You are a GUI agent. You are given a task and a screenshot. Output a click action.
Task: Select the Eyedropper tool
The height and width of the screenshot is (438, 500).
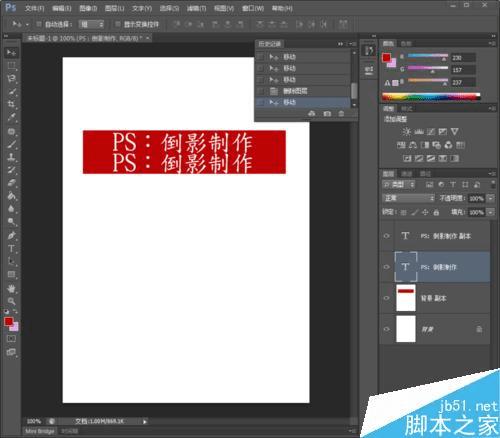(x=11, y=117)
